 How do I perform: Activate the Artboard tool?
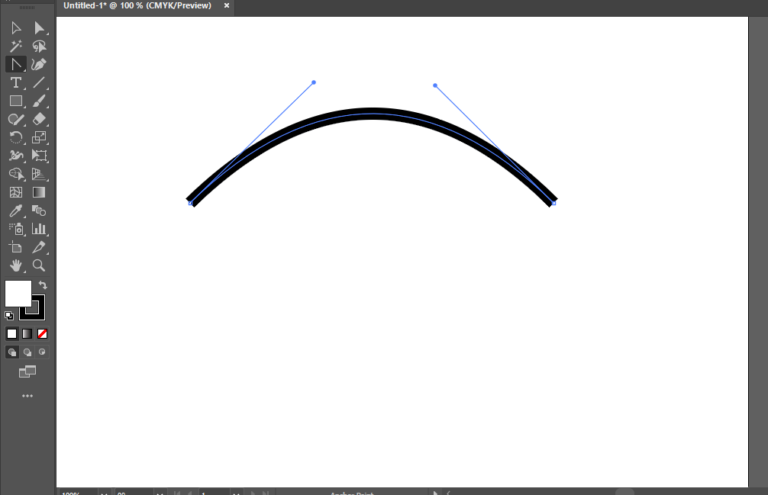(16, 247)
